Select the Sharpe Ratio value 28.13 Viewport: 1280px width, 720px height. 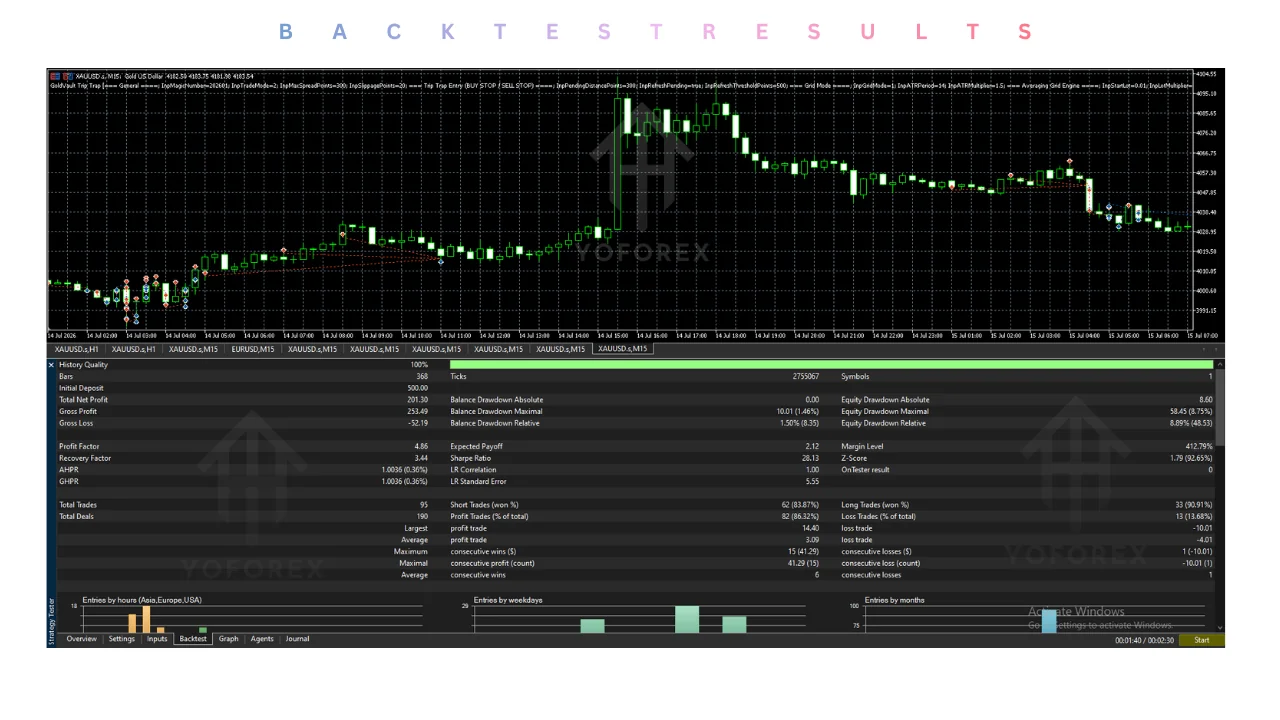(x=810, y=458)
